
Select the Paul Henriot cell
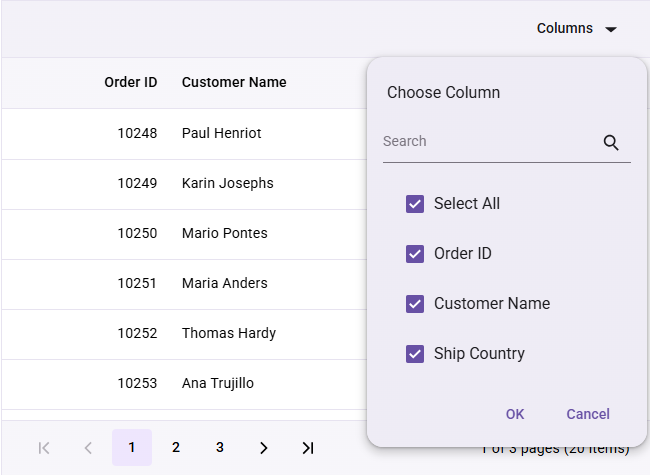(x=221, y=133)
